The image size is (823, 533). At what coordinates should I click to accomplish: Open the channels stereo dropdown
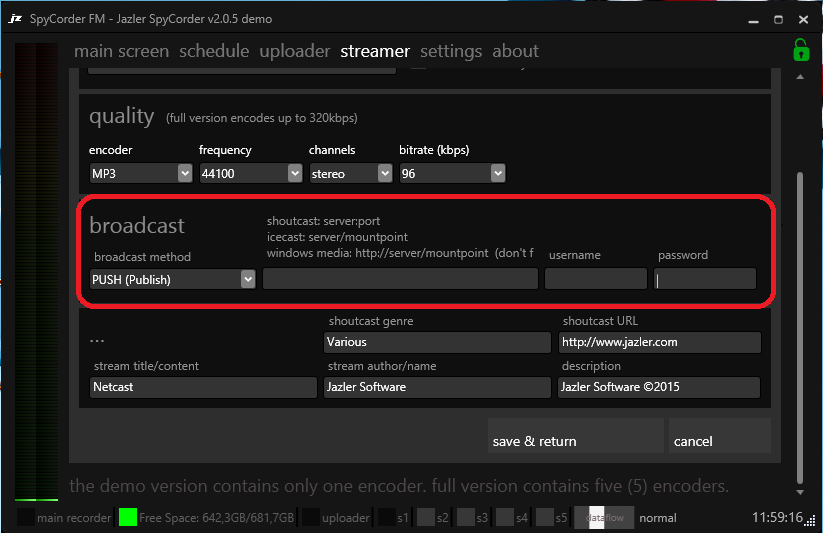coord(385,173)
